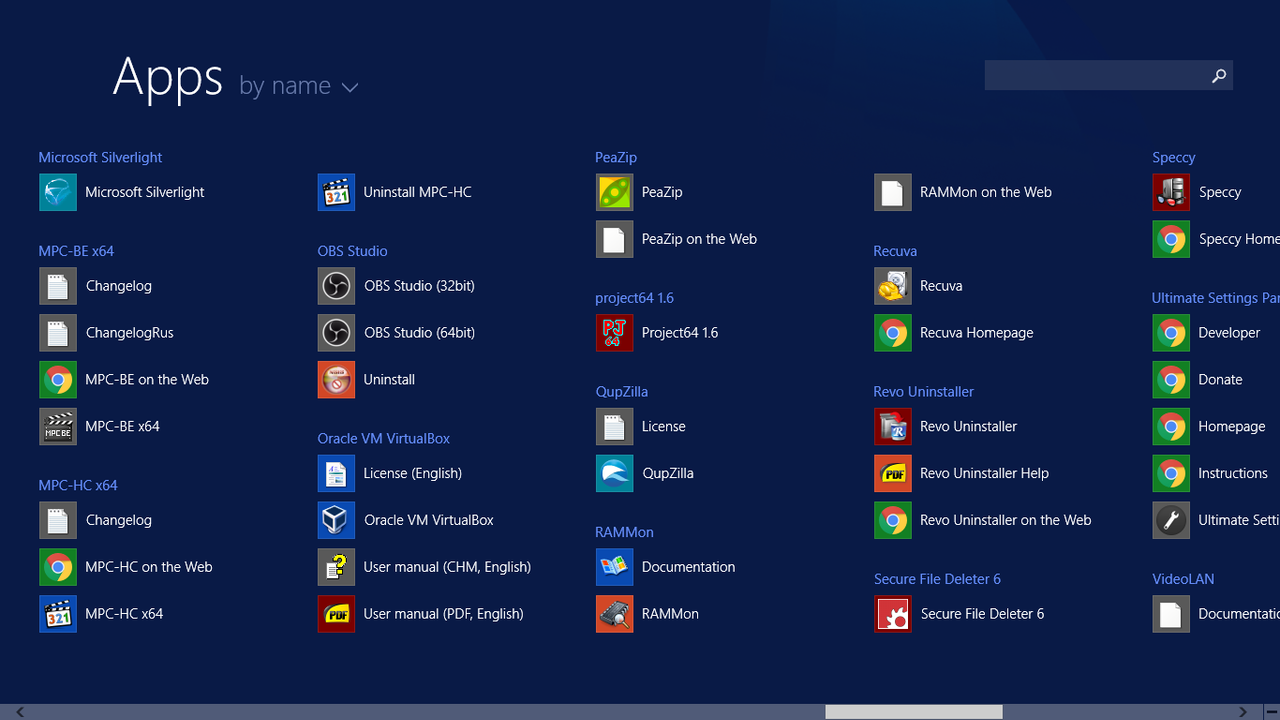Image resolution: width=1280 pixels, height=720 pixels.
Task: Launch the Revo Uninstaller app icon
Action: [892, 426]
